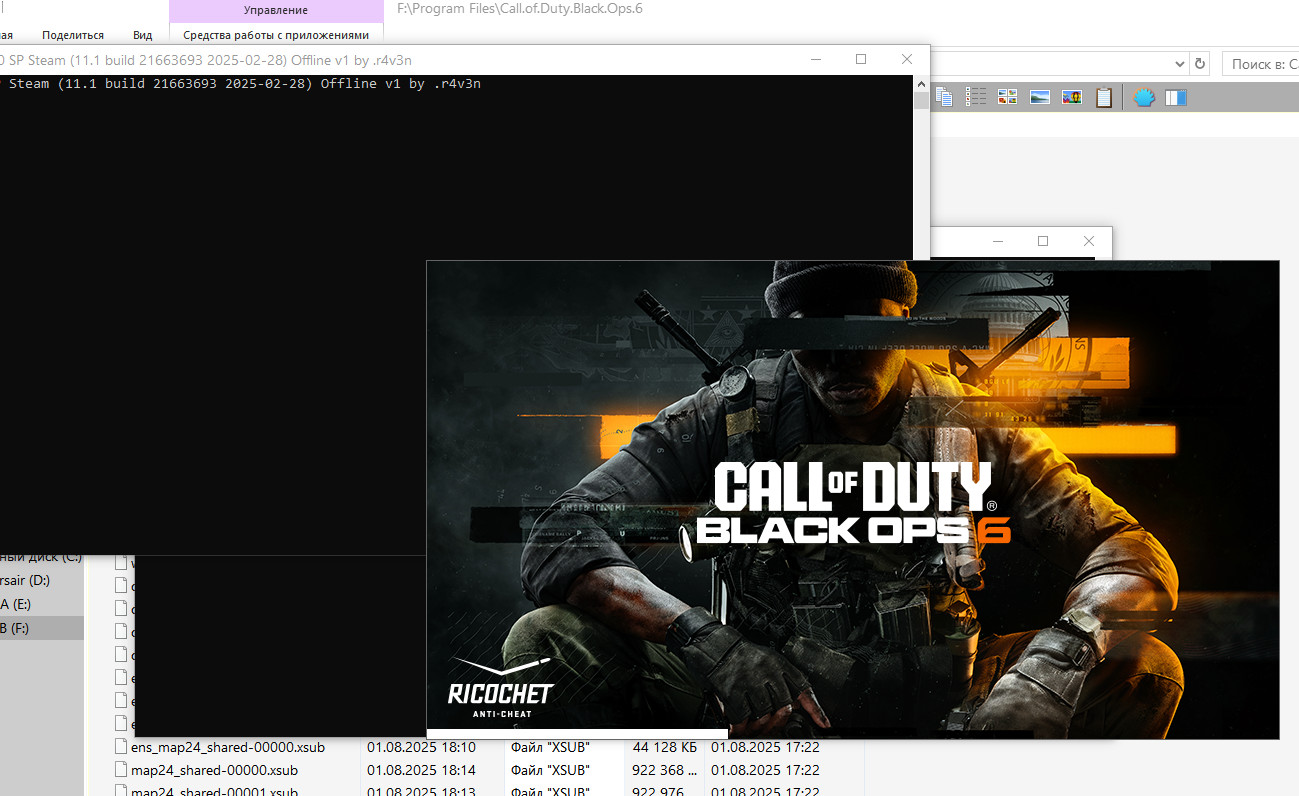The width and height of the screenshot is (1299, 796).
Task: Click date '01.08.2025 18:10' cell
Action: (421, 747)
